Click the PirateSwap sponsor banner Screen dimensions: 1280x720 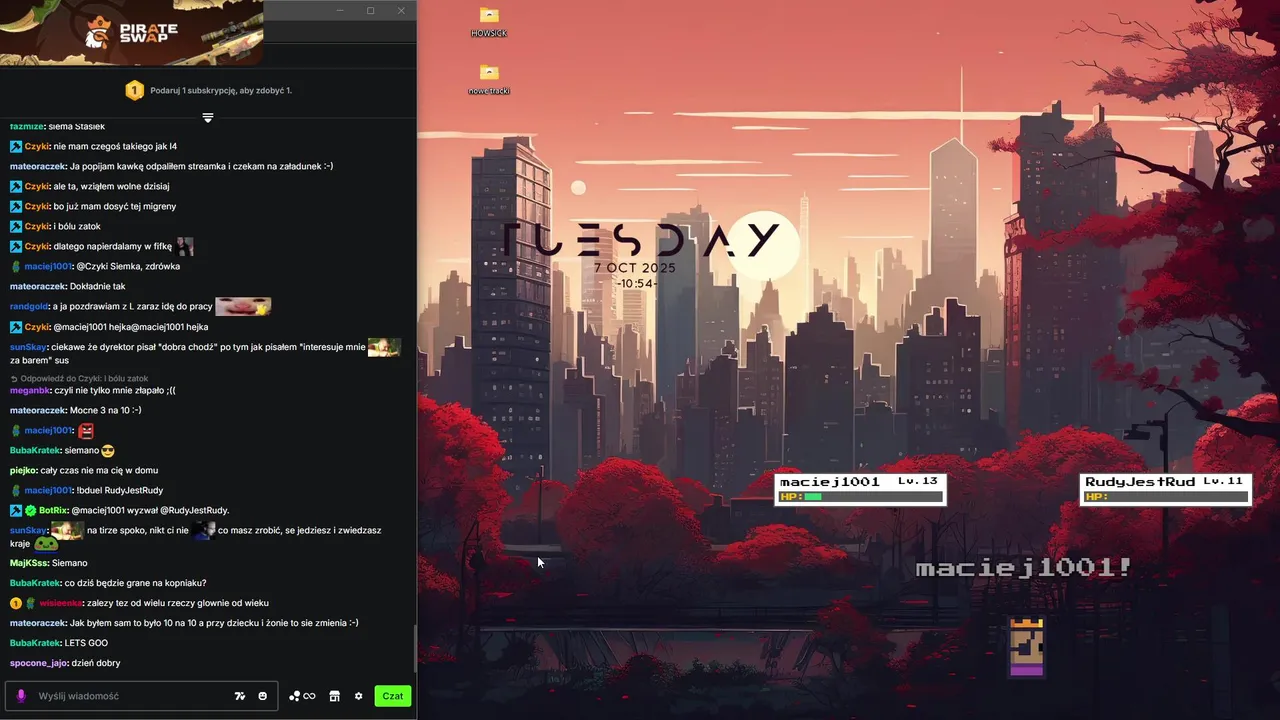pyautogui.click(x=132, y=33)
